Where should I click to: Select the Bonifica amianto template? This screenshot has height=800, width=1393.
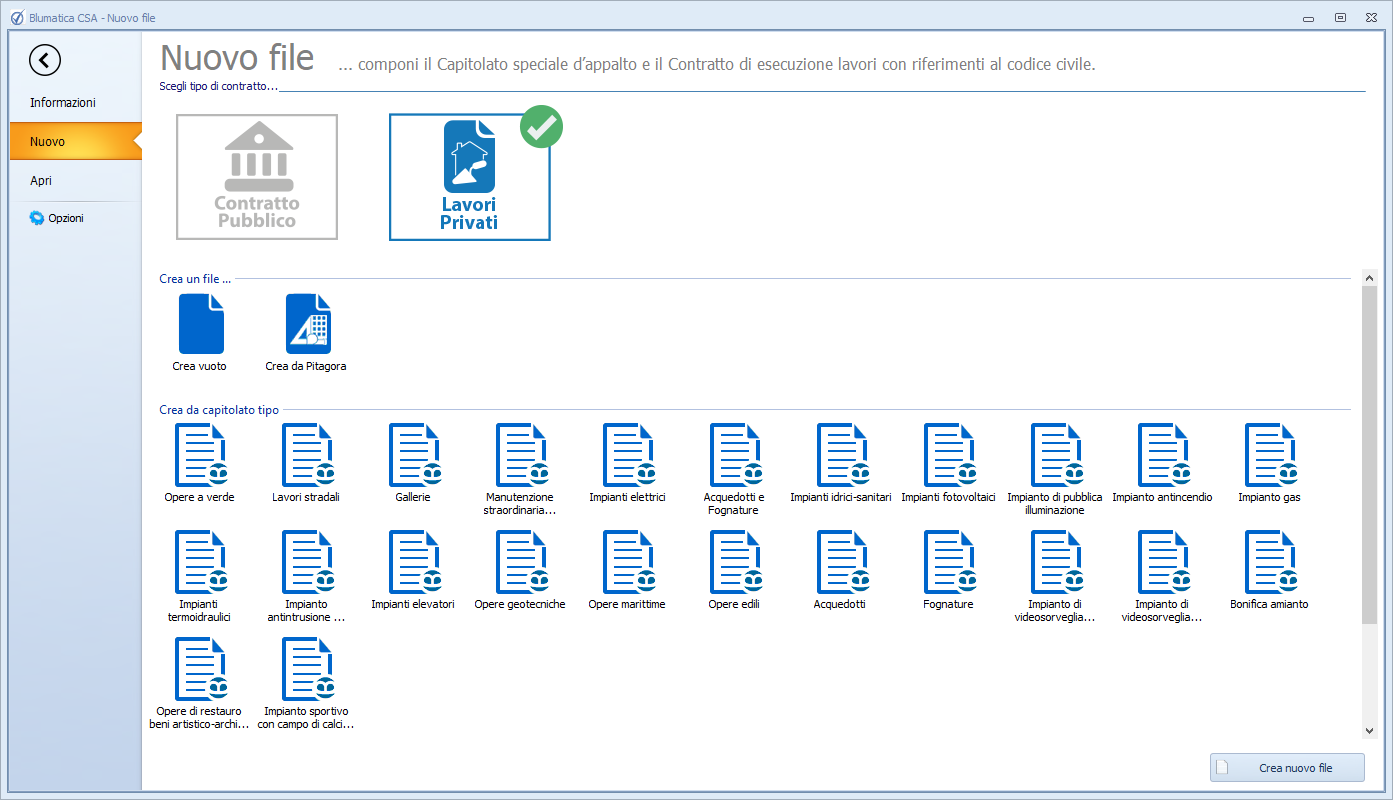[x=1269, y=562]
